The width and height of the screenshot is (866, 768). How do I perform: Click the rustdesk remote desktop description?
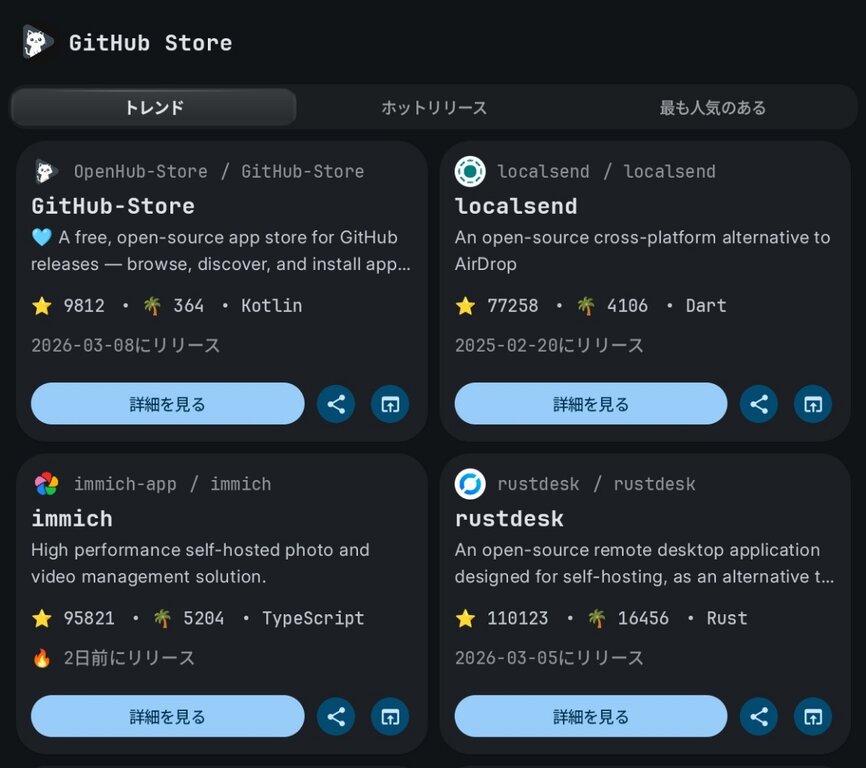[x=645, y=563]
